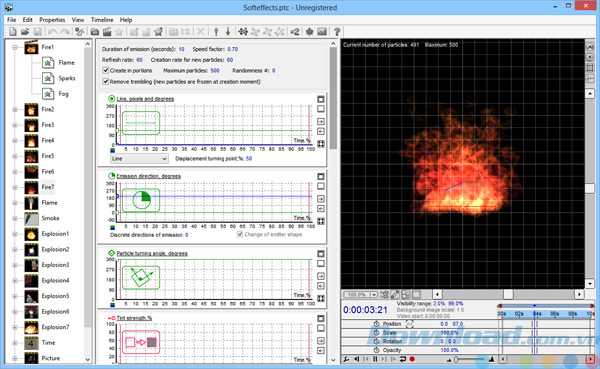
Task: Click the emitter star icon with the cursor
Action: tap(158, 32)
